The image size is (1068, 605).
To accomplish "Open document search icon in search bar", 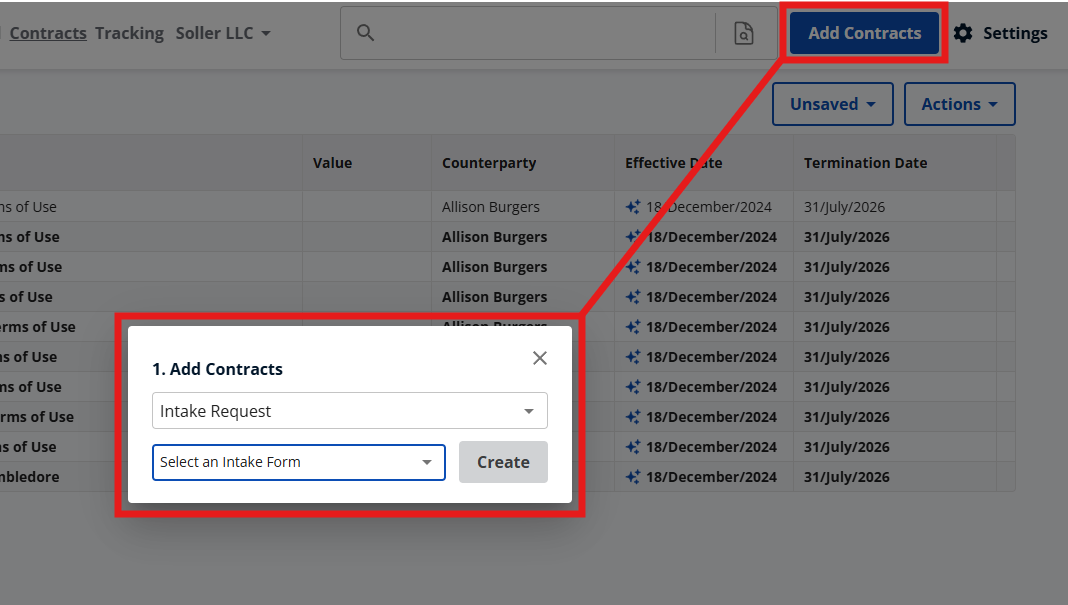I will pos(744,33).
